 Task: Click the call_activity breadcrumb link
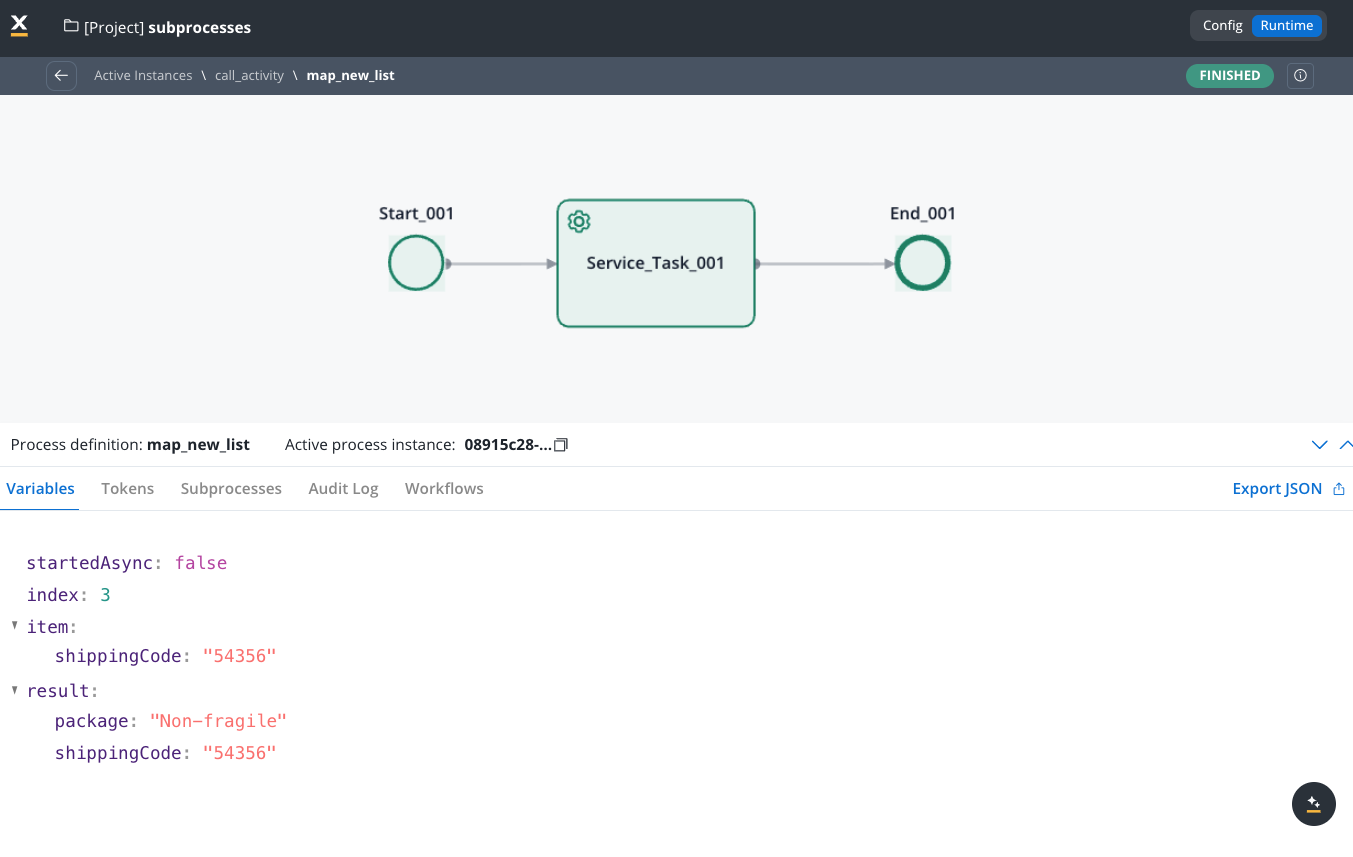point(249,76)
